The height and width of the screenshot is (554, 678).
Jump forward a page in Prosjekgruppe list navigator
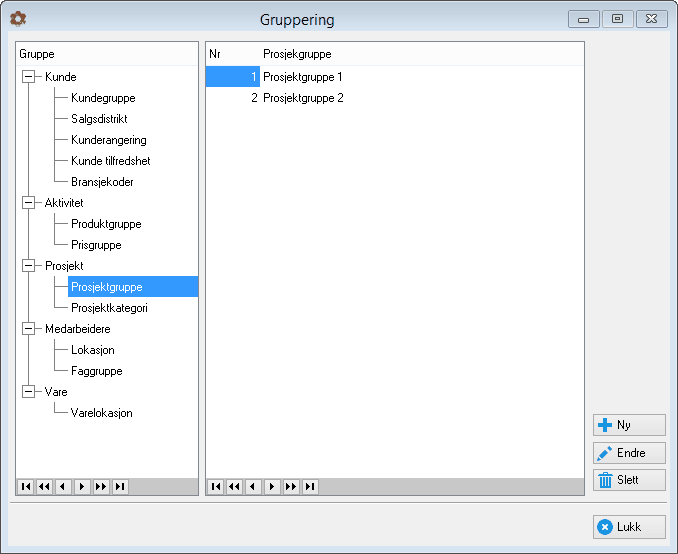click(291, 487)
